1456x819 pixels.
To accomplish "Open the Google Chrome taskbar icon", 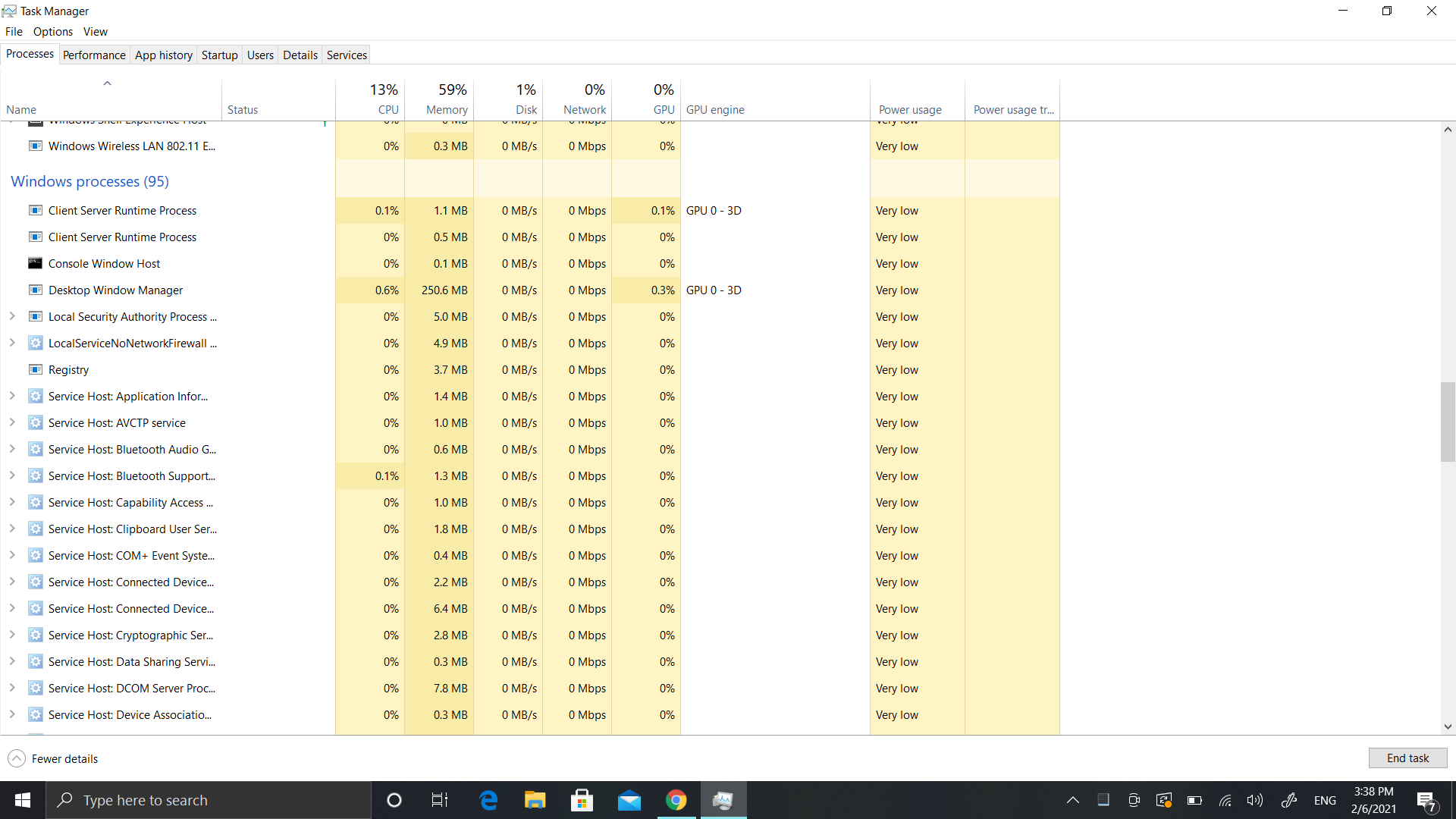I will [x=676, y=800].
